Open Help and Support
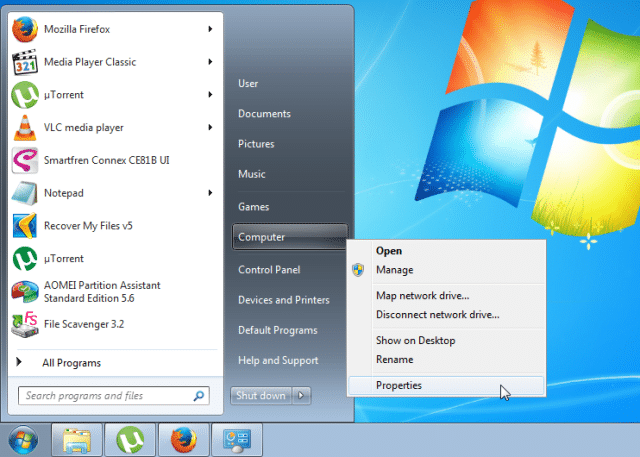Screen dimensions: 640x457 pyautogui.click(x=278, y=360)
